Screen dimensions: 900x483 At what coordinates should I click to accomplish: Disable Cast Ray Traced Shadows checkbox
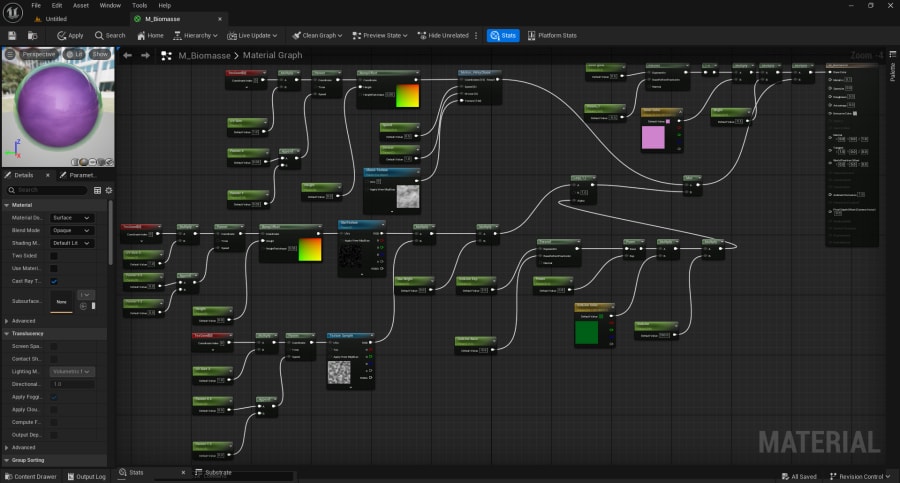(x=53, y=281)
